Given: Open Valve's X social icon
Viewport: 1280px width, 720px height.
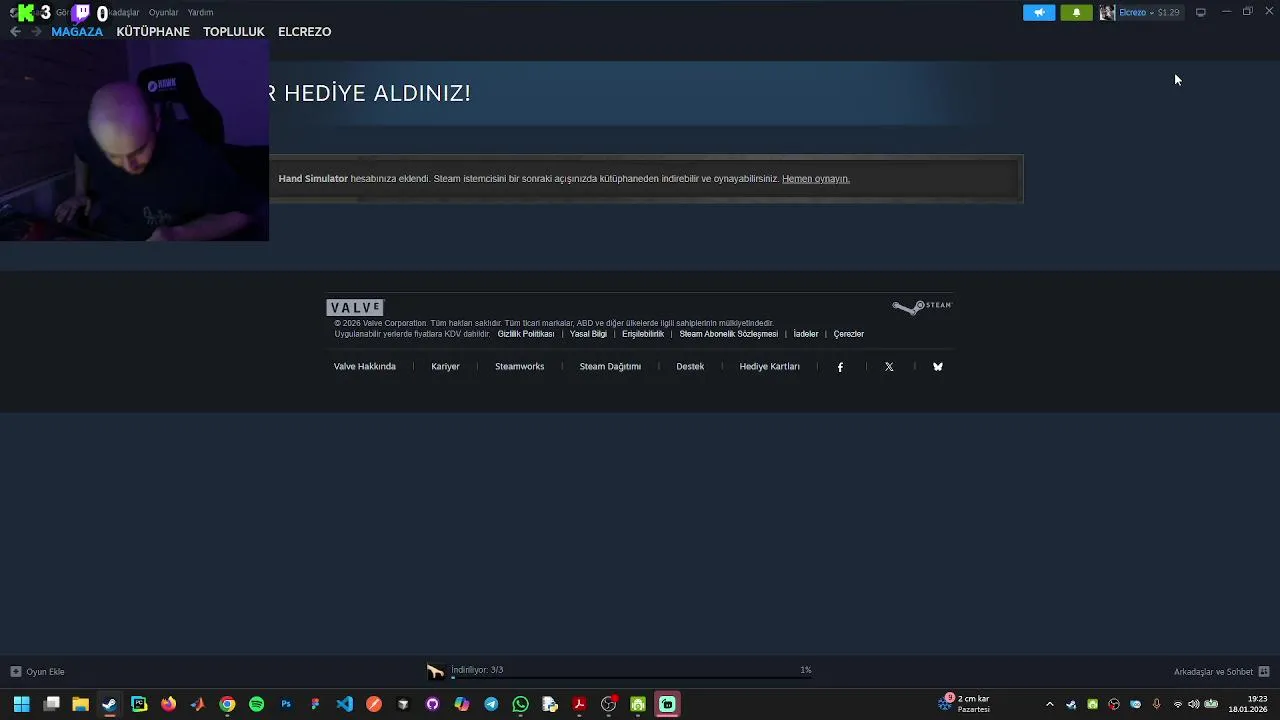Looking at the screenshot, I should pos(889,367).
